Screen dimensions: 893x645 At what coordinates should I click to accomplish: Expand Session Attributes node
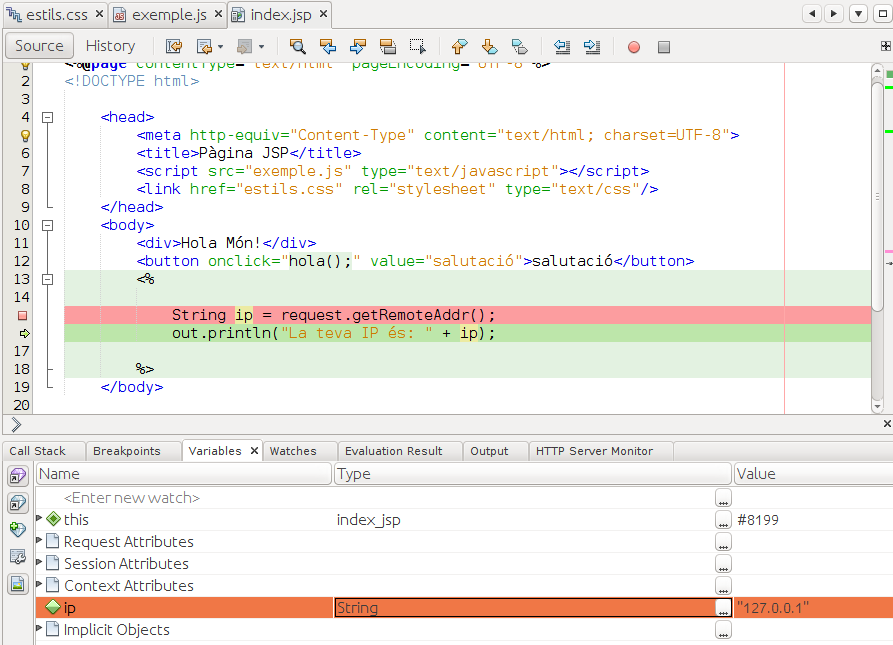point(39,562)
